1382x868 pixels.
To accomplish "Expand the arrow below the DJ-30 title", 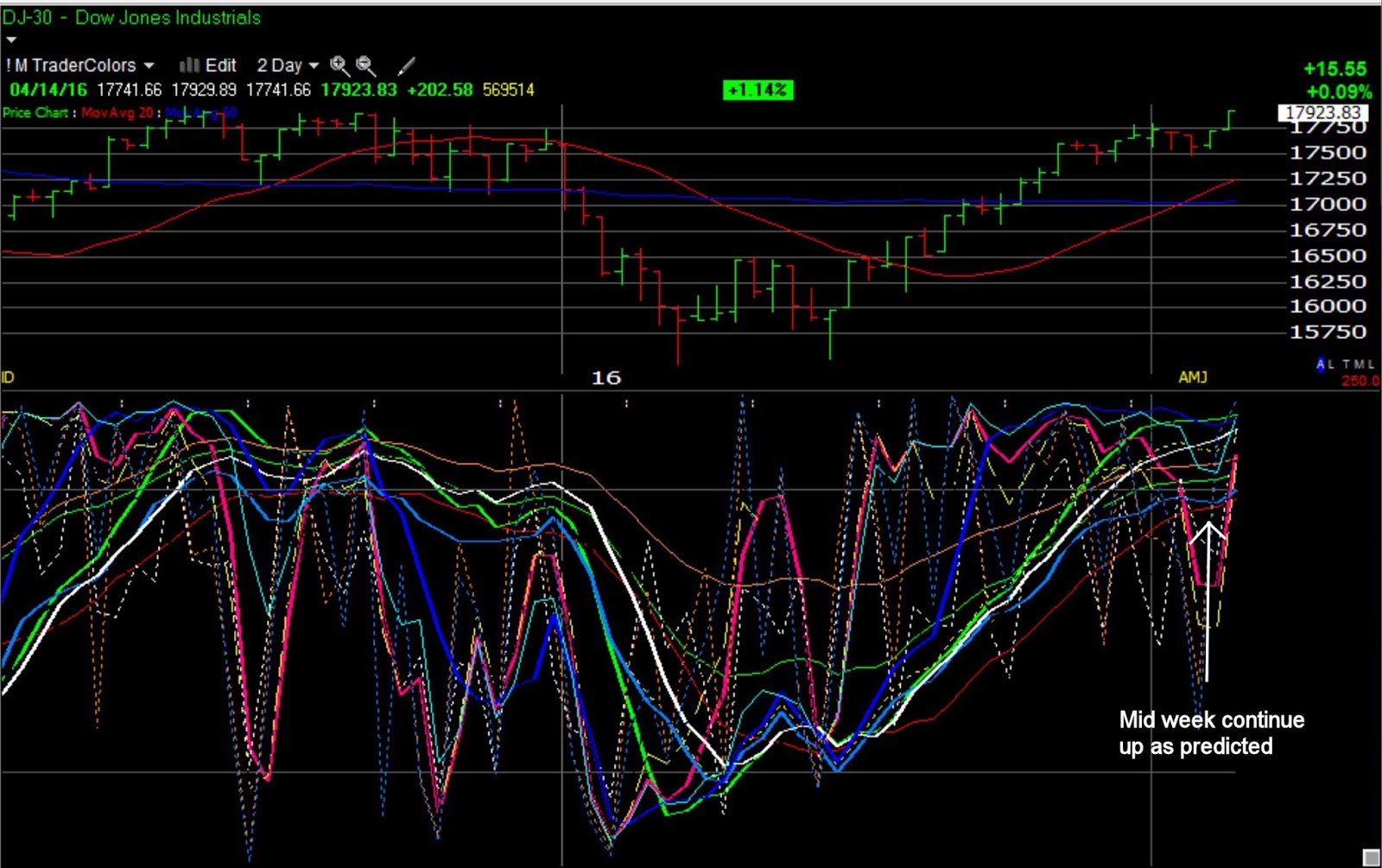I will (10, 38).
